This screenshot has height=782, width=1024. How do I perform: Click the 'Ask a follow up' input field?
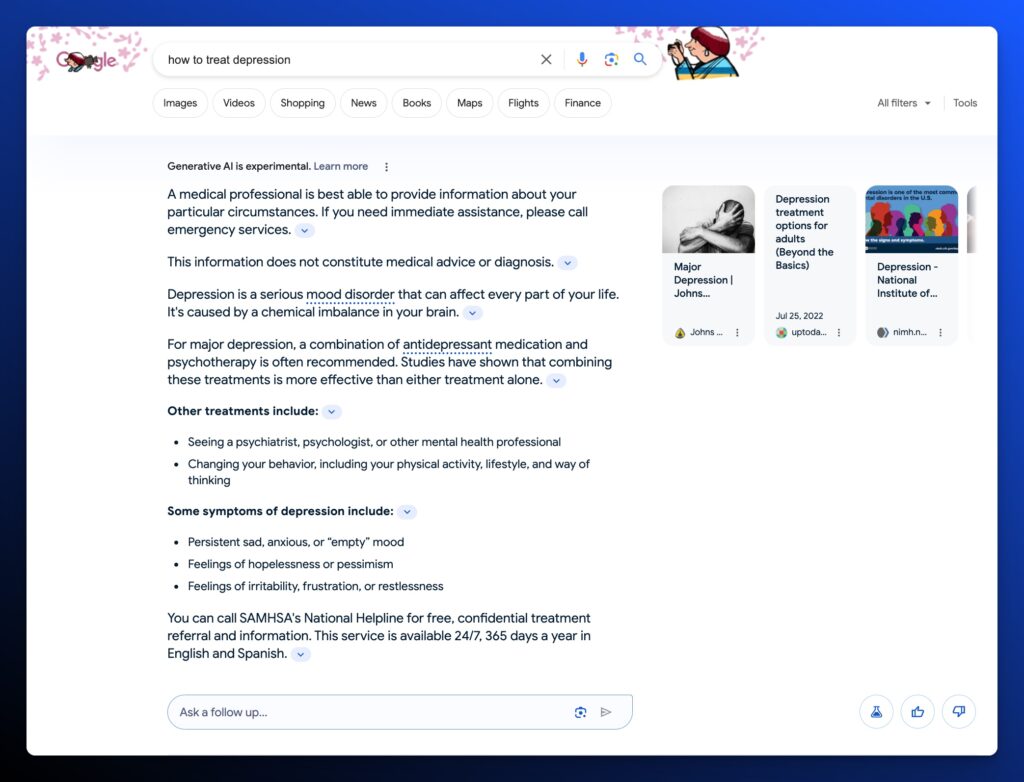tap(370, 712)
